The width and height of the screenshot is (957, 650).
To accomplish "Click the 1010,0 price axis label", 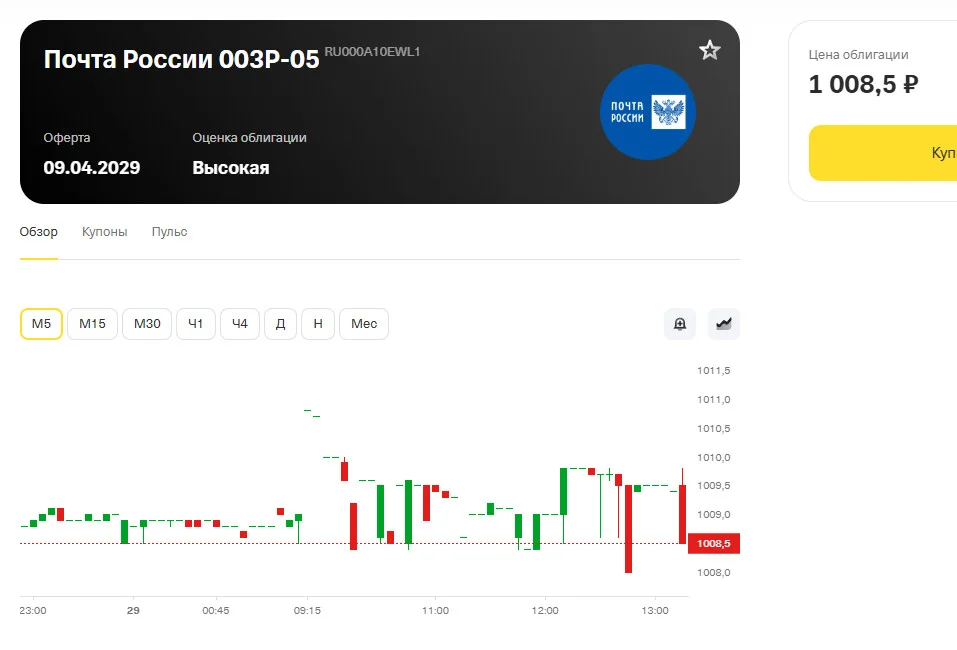I will [713, 457].
